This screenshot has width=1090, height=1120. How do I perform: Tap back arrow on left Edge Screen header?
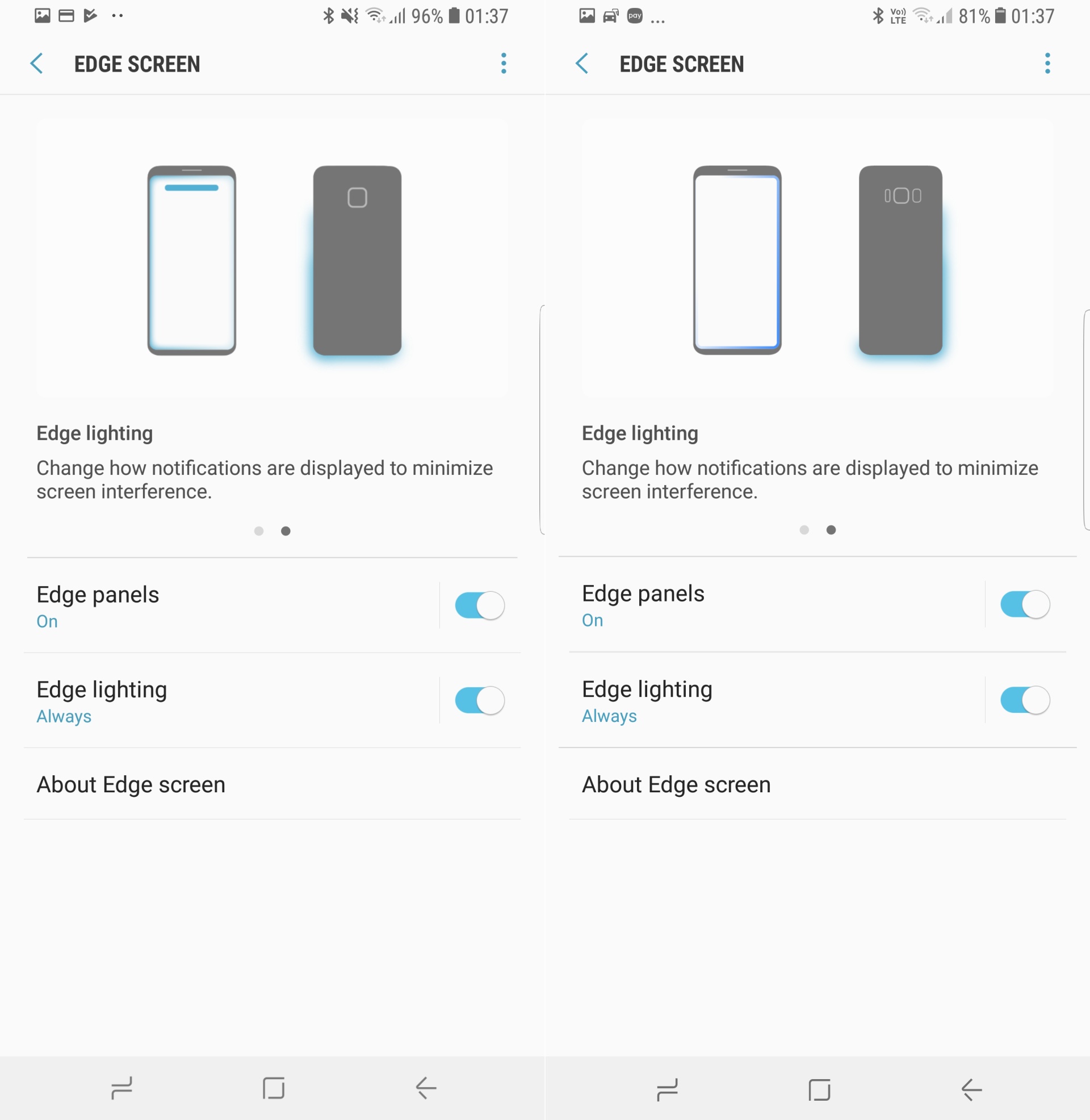(x=37, y=64)
